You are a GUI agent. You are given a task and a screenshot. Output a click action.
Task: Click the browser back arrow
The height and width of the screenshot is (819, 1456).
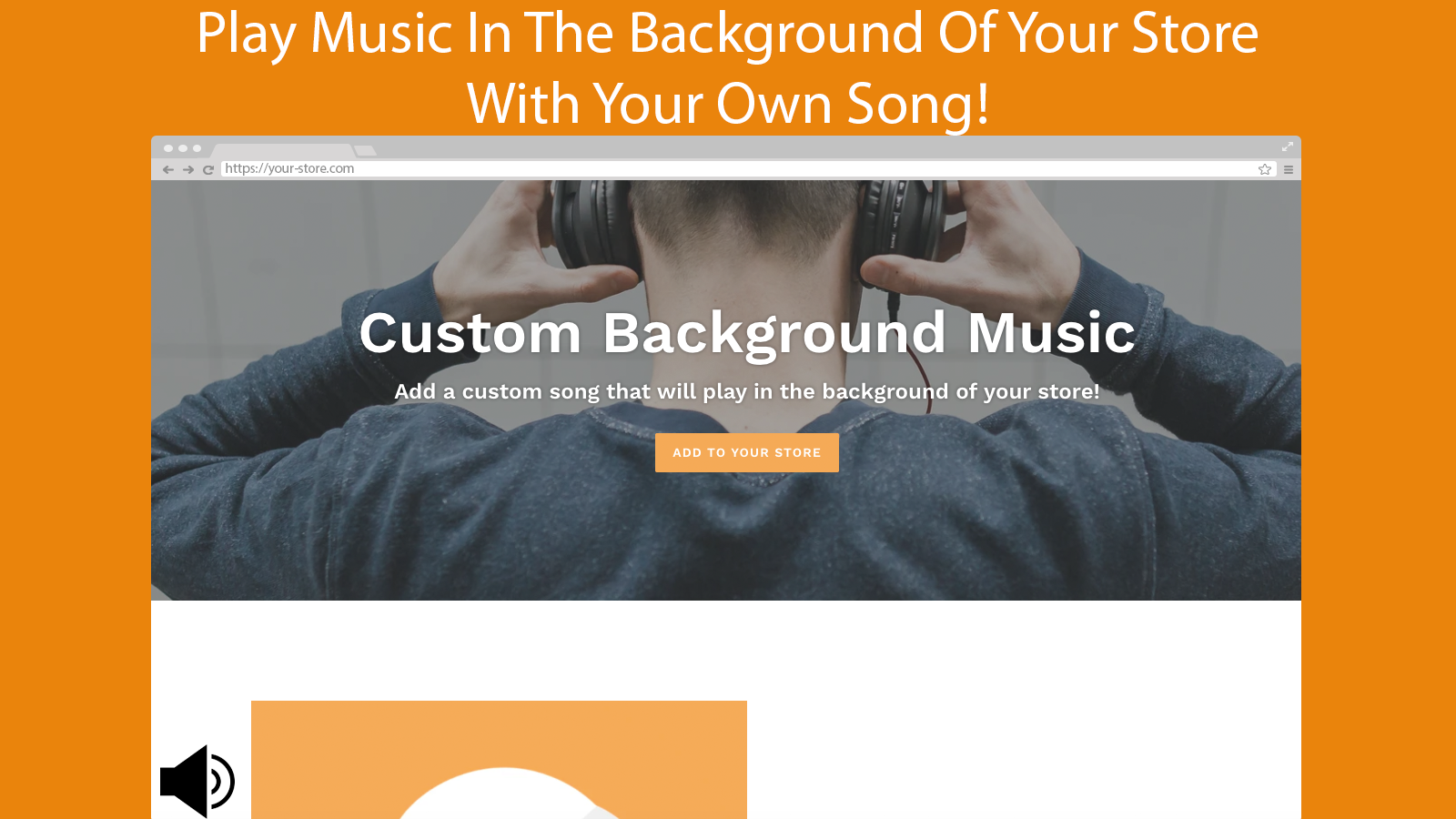167,169
